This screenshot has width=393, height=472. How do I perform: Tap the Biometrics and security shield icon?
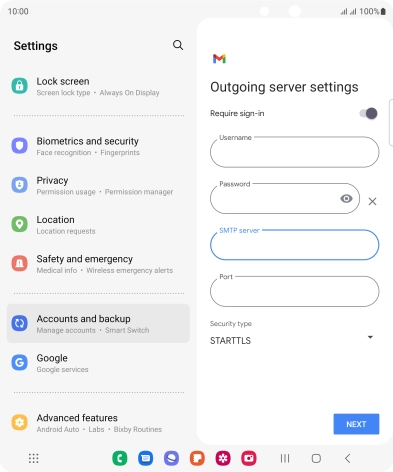point(20,146)
